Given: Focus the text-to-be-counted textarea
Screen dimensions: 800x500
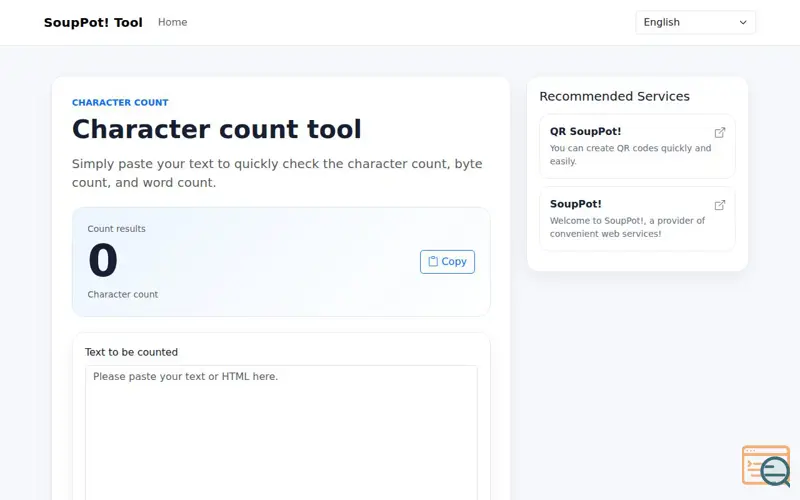Looking at the screenshot, I should click(281, 433).
